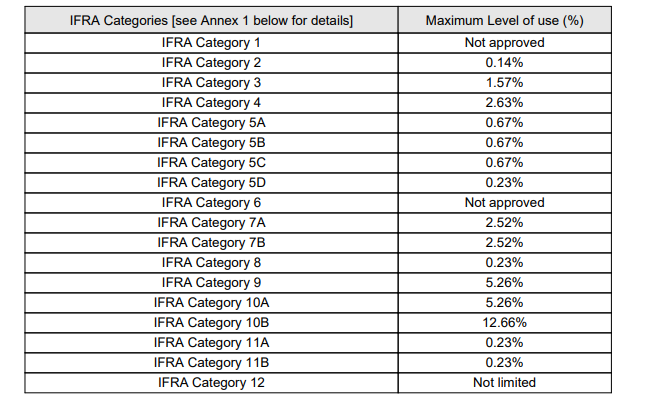
Task: Click the IFRA Category 5C cell
Action: pyautogui.click(x=209, y=163)
